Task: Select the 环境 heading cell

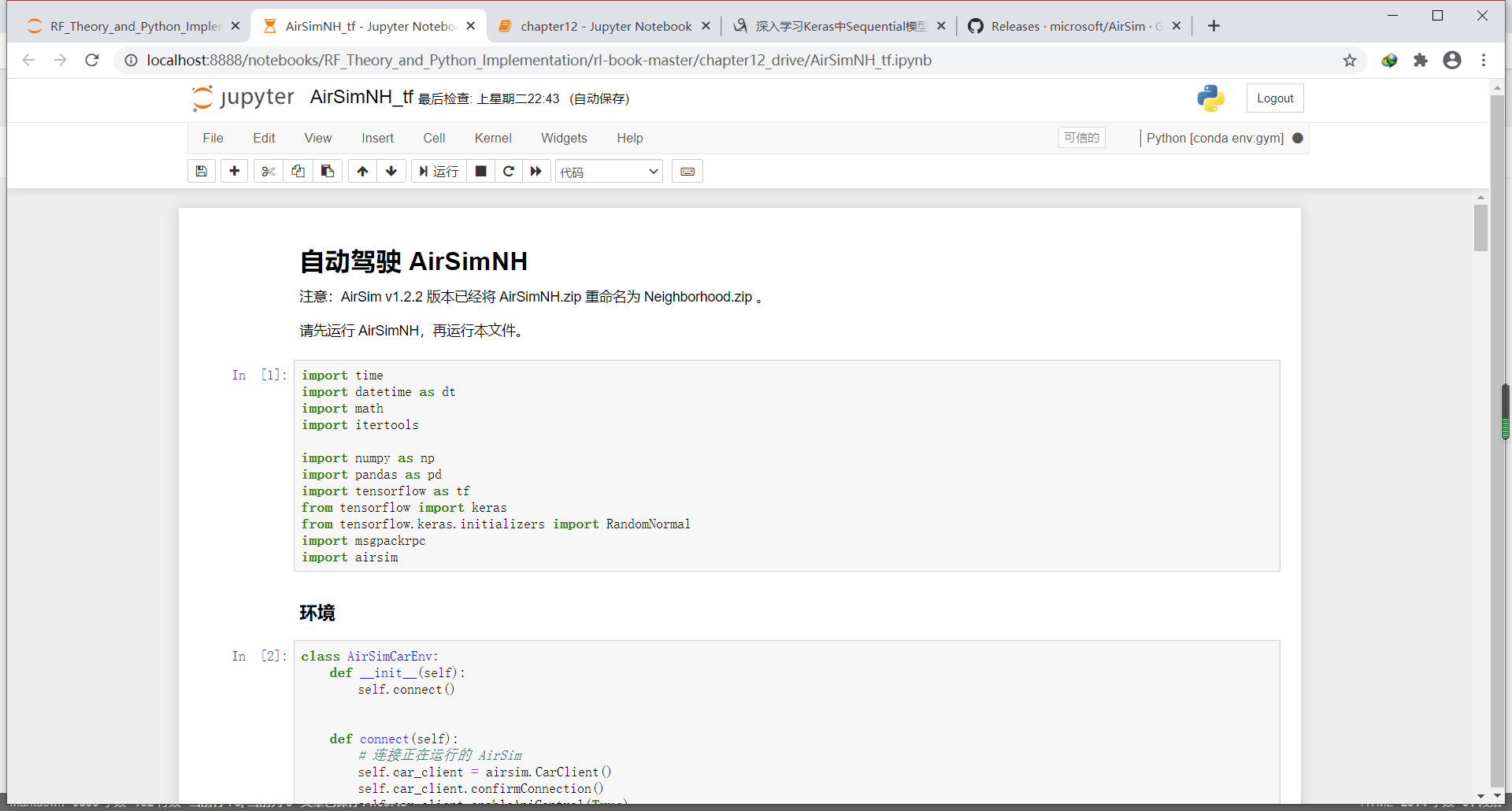Action: click(x=317, y=613)
